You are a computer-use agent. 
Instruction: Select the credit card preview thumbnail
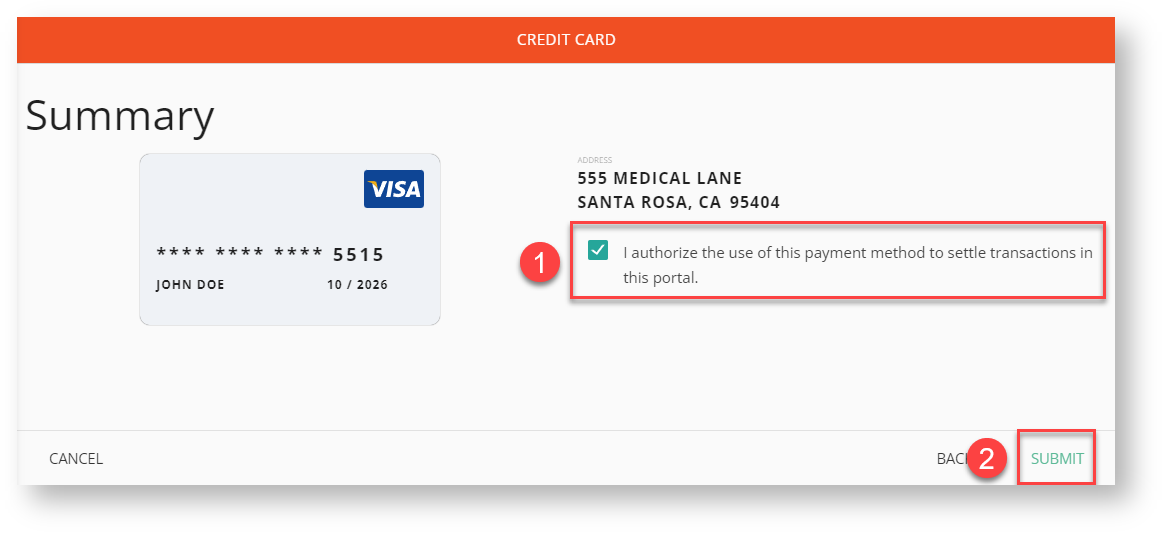289,238
